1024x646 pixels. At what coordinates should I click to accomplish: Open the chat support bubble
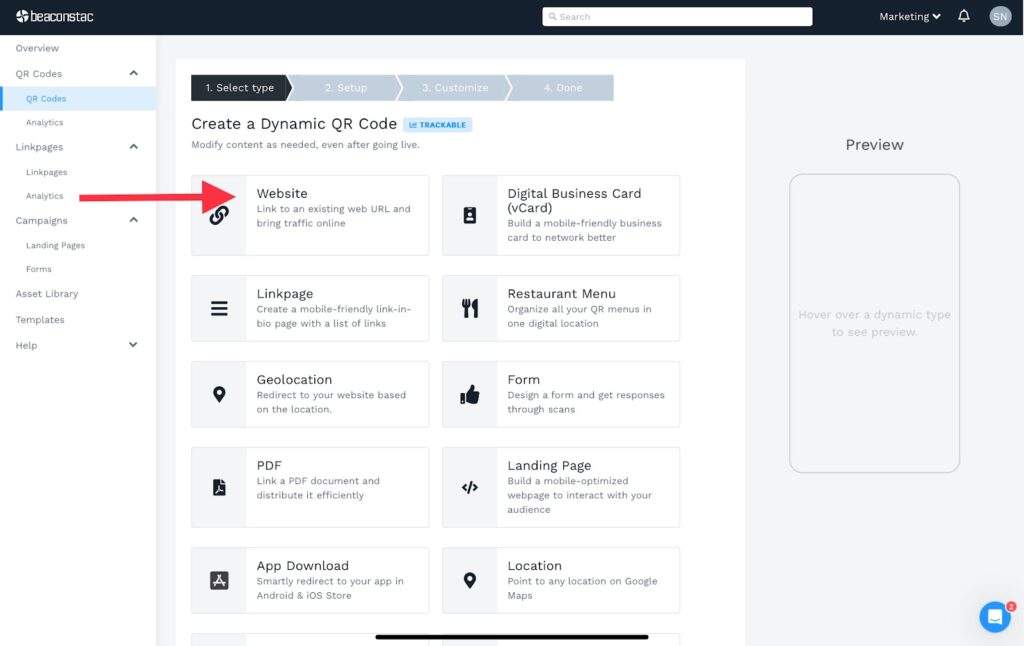click(x=994, y=617)
